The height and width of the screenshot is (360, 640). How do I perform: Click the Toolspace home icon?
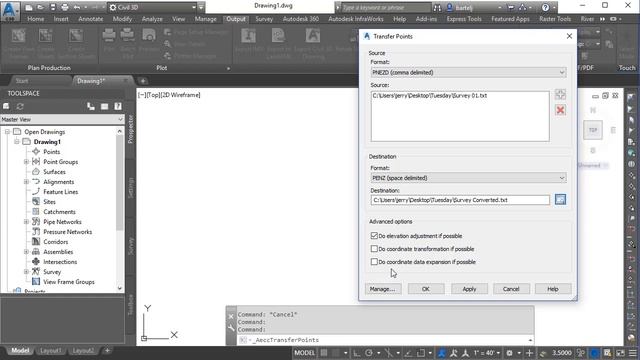point(6,107)
